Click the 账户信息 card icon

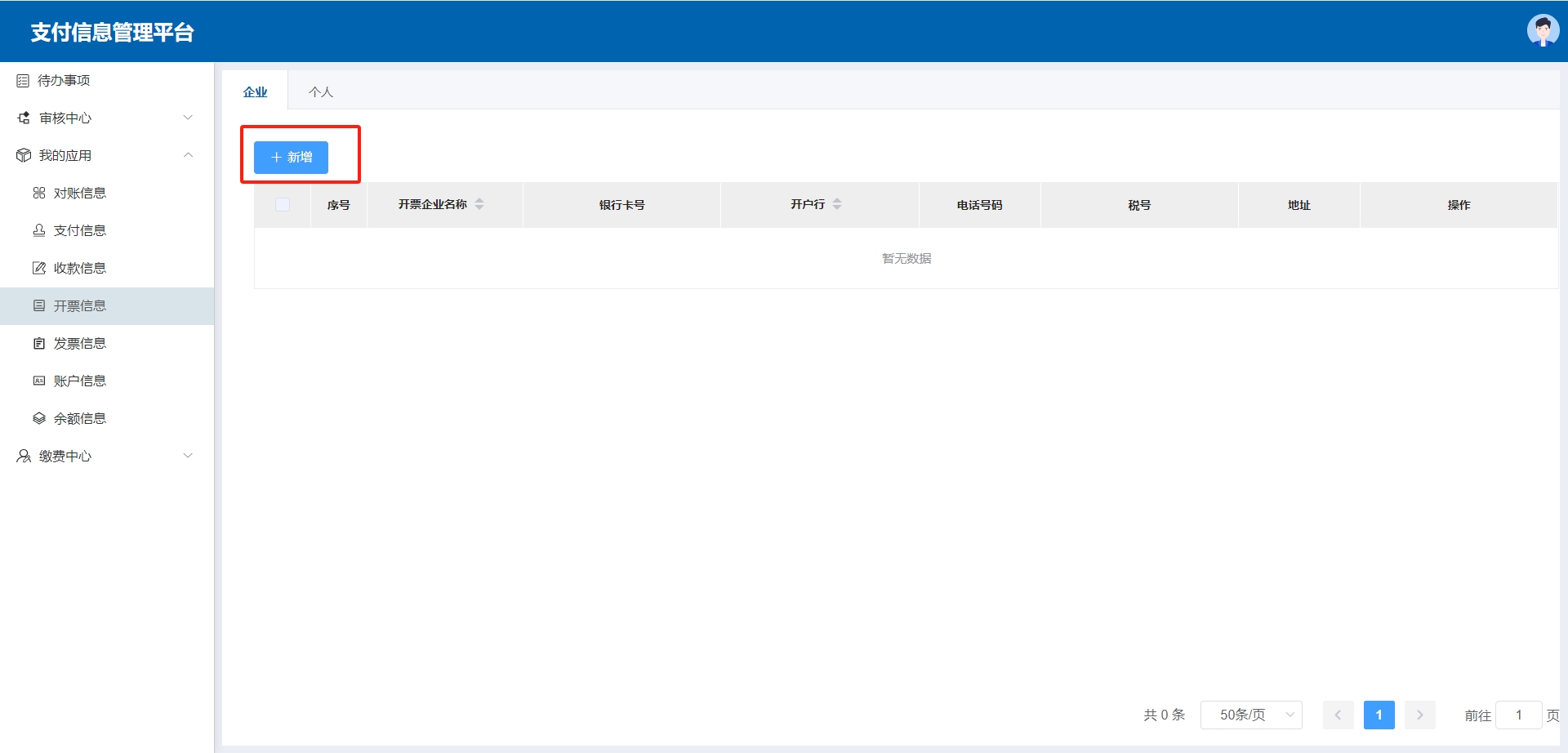pos(39,381)
